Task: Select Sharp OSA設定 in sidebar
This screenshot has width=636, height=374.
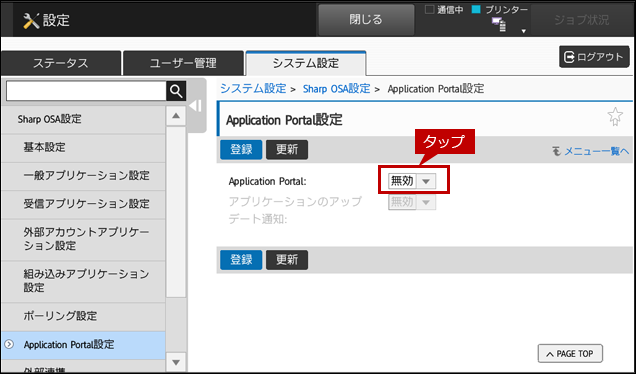Action: point(83,119)
